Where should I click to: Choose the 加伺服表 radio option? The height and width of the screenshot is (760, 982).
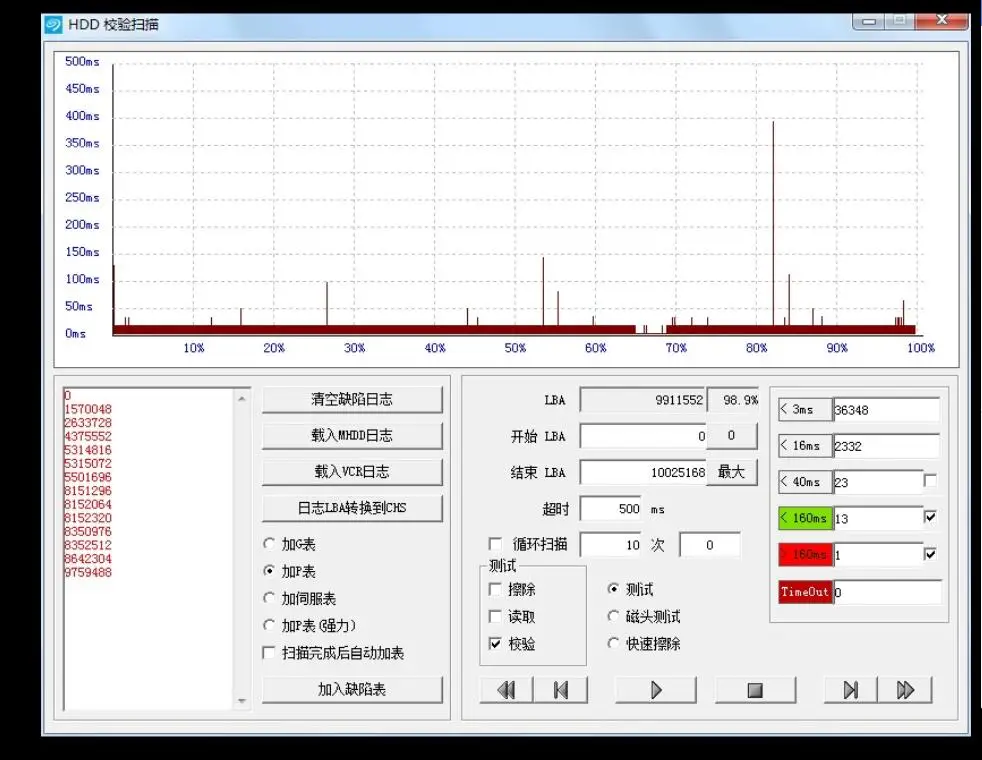pyautogui.click(x=269, y=598)
